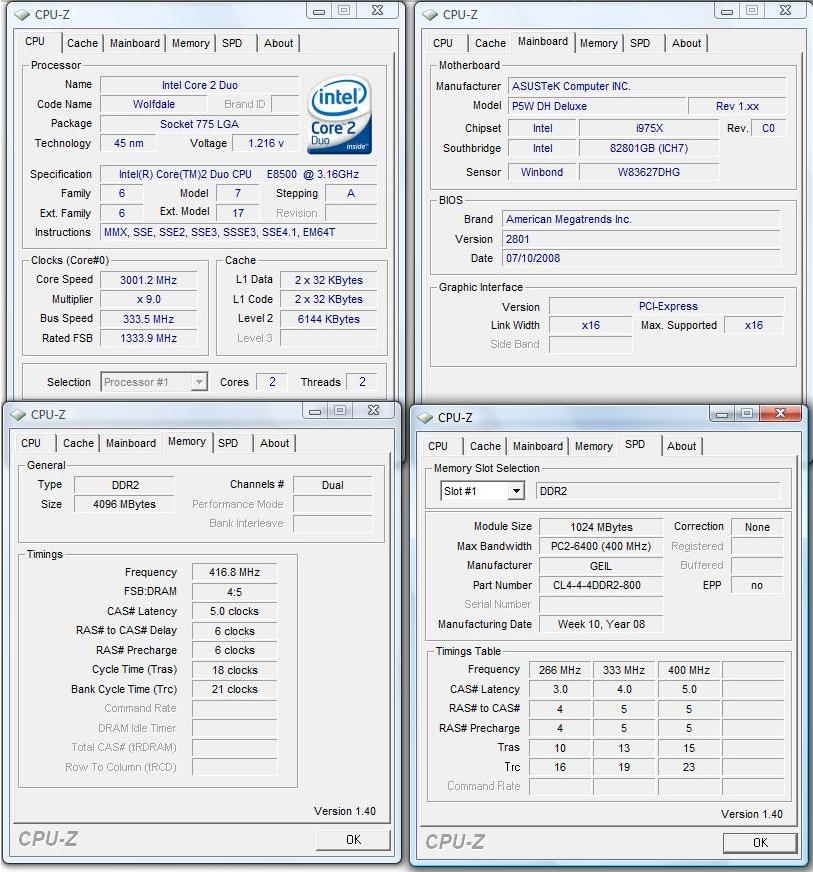Image resolution: width=813 pixels, height=872 pixels.
Task: Click the GEIL manufacturer field
Action: (x=601, y=566)
